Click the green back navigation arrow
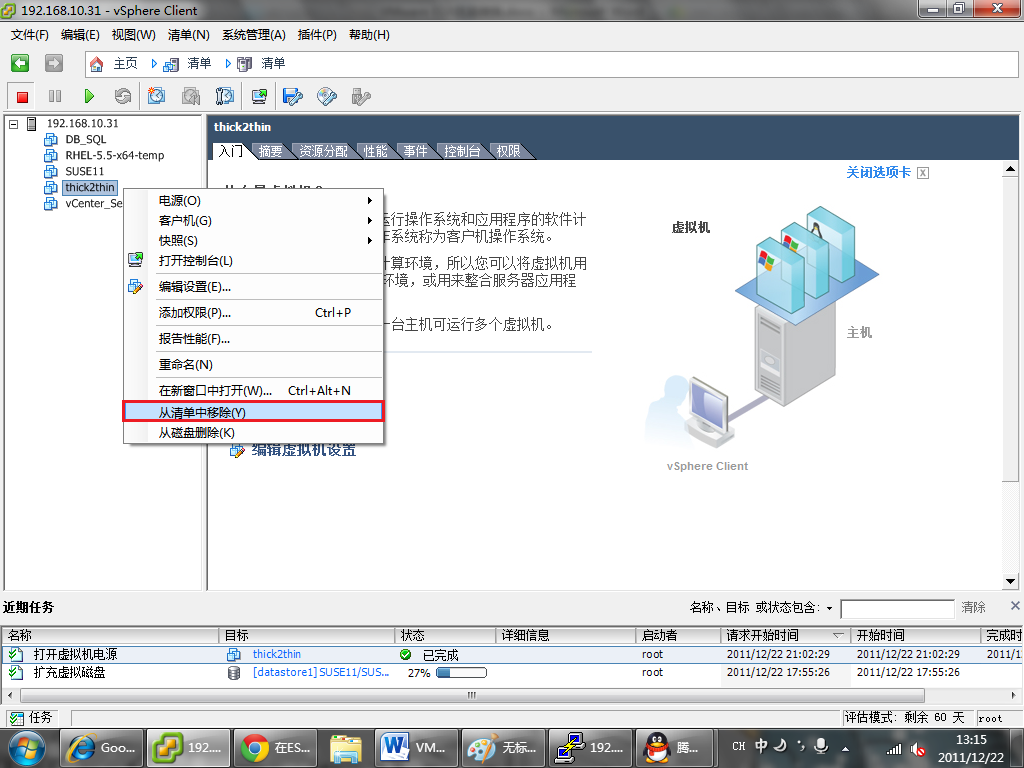Image resolution: width=1024 pixels, height=768 pixels. click(20, 63)
